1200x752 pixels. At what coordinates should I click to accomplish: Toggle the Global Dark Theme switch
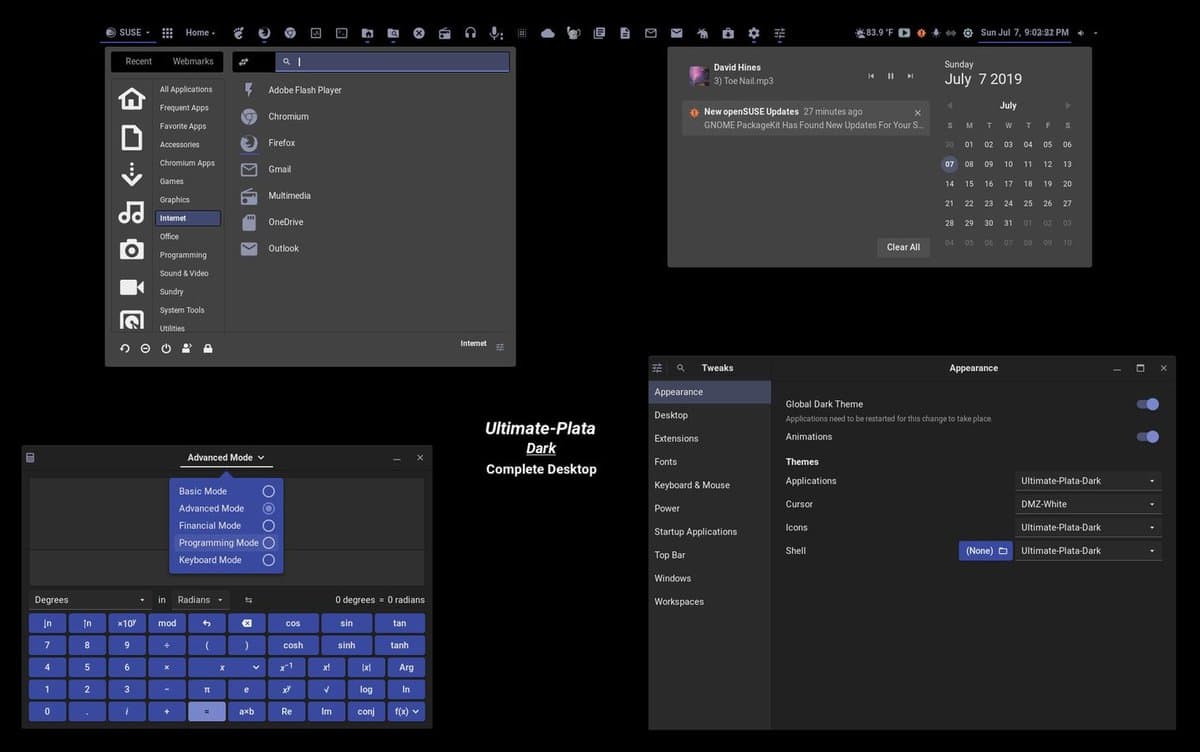point(1148,404)
